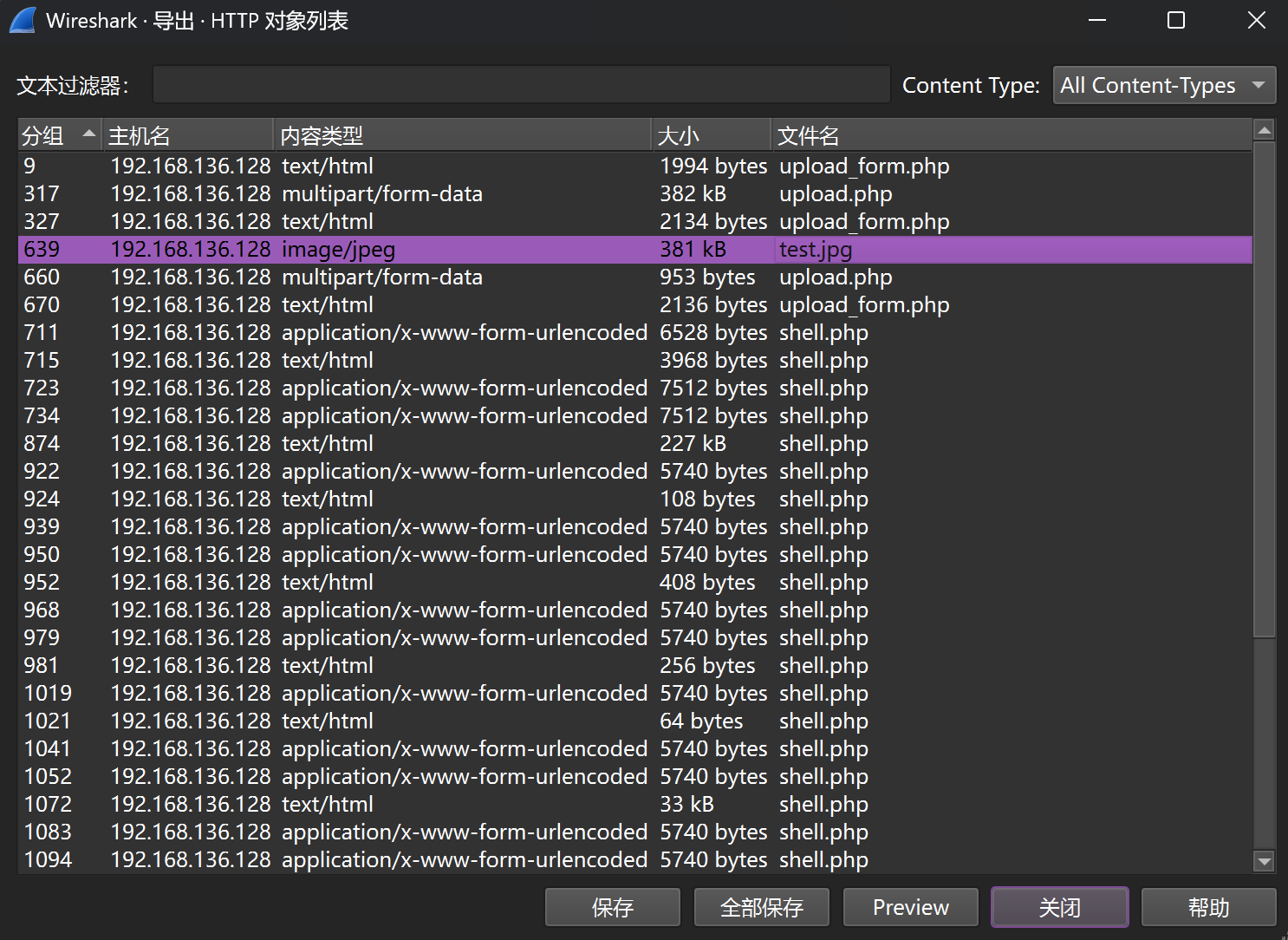The width and height of the screenshot is (1288, 940).
Task: Select packet 1094 row
Action: tap(635, 859)
